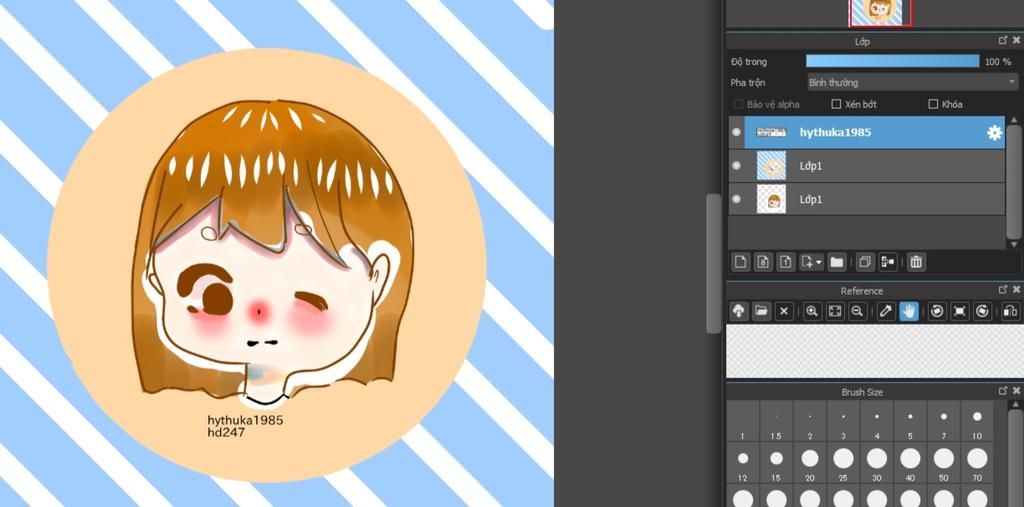Reset reference image rotation

click(959, 312)
